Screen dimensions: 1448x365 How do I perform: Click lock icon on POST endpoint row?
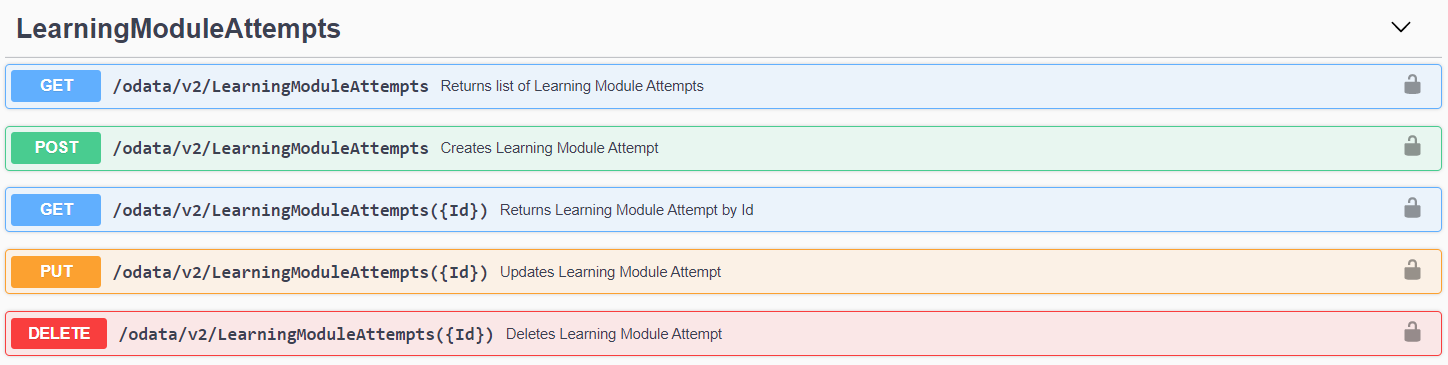1412,147
